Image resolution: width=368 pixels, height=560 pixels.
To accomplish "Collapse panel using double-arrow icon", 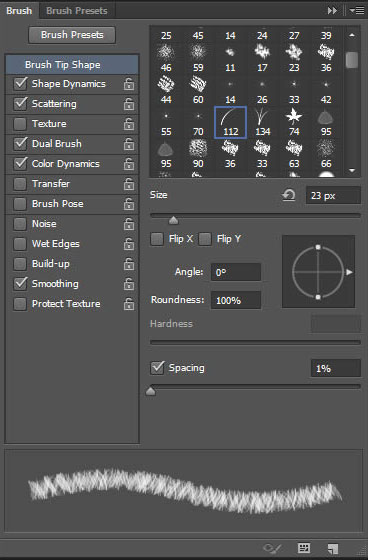I will coord(332,11).
